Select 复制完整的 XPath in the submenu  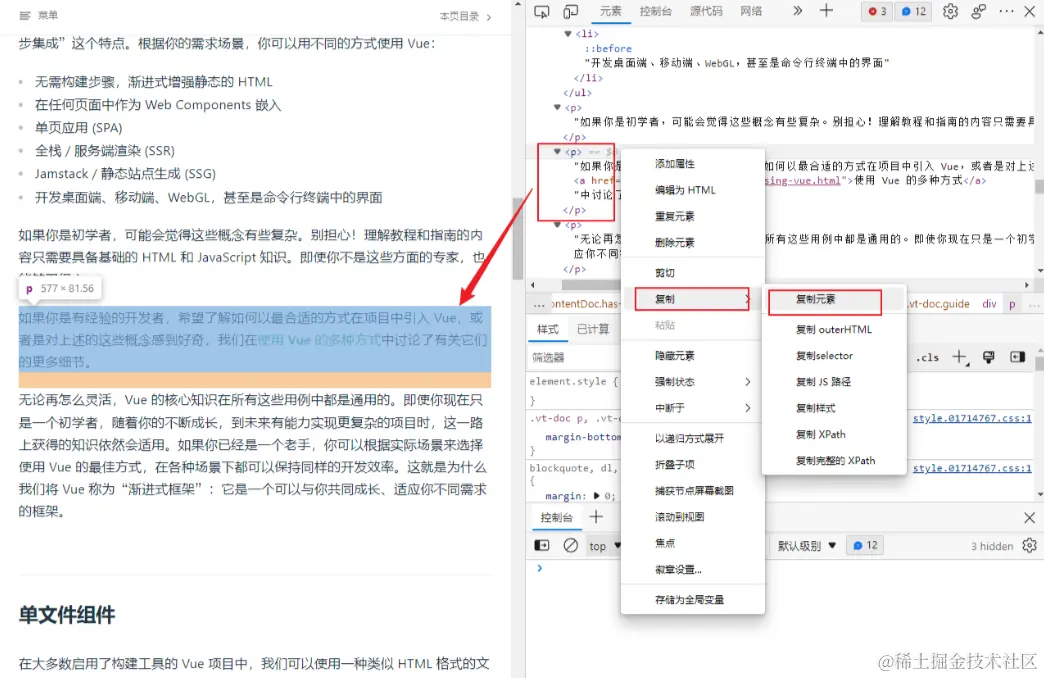834,460
